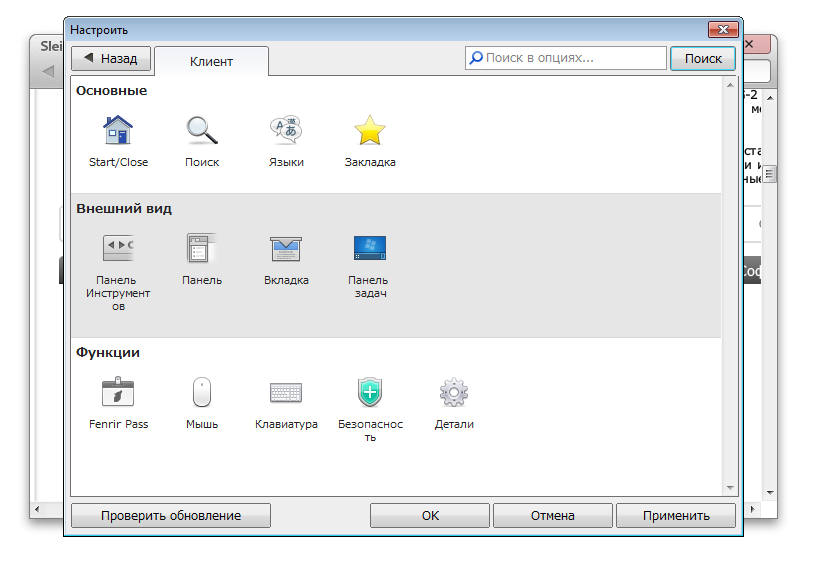Click Проверить обновление button

tap(171, 515)
